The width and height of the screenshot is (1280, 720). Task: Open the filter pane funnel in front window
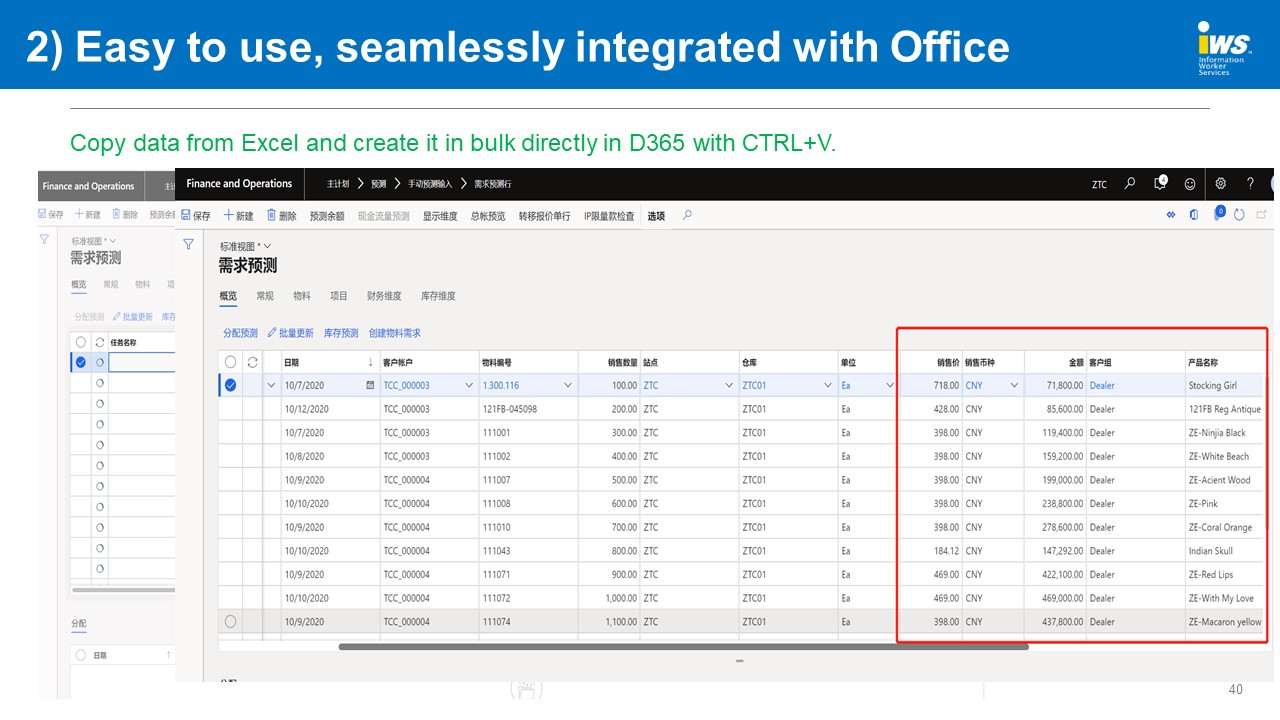(x=188, y=244)
